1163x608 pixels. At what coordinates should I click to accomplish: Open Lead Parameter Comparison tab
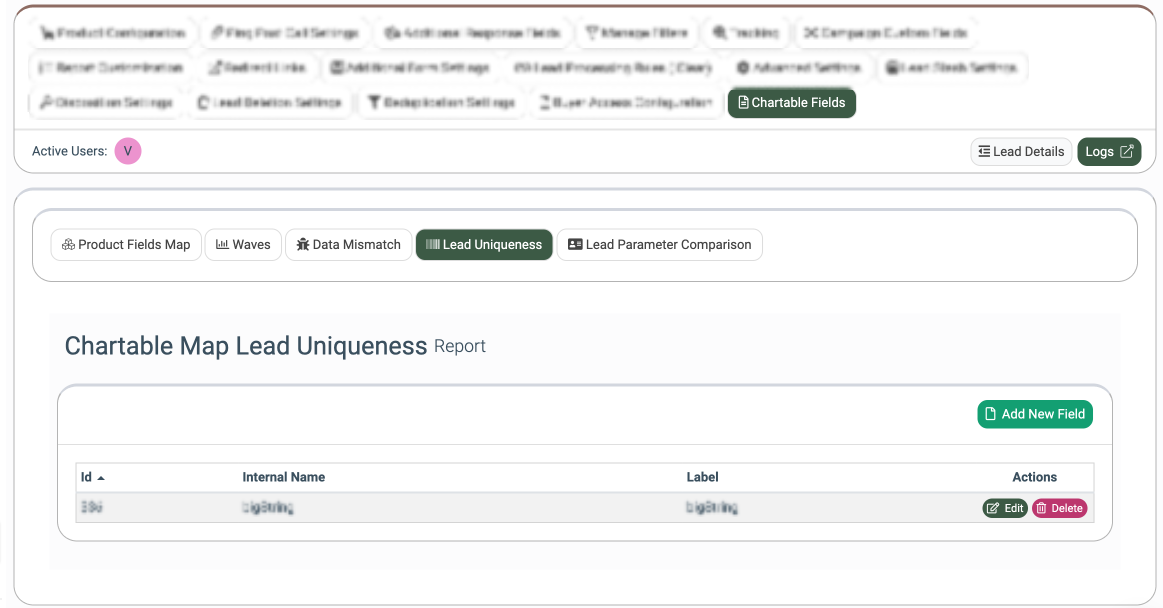(x=659, y=245)
